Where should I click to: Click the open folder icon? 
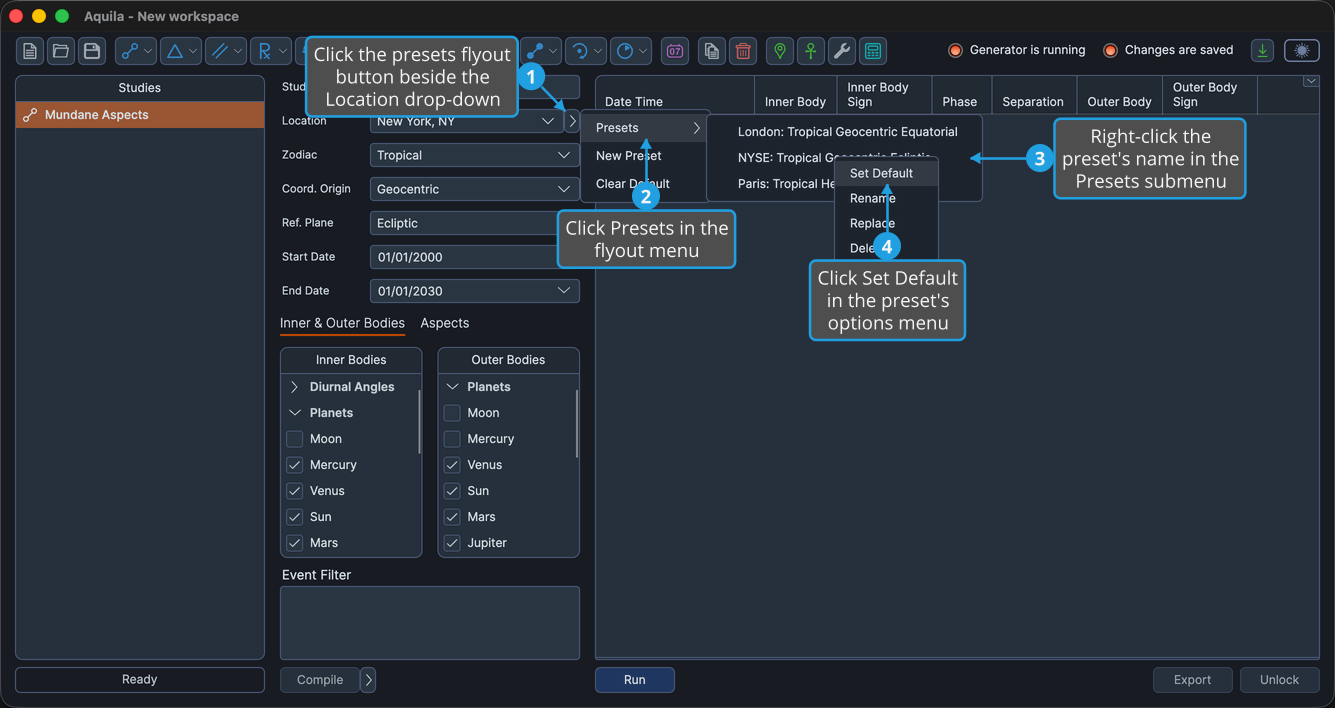[61, 51]
